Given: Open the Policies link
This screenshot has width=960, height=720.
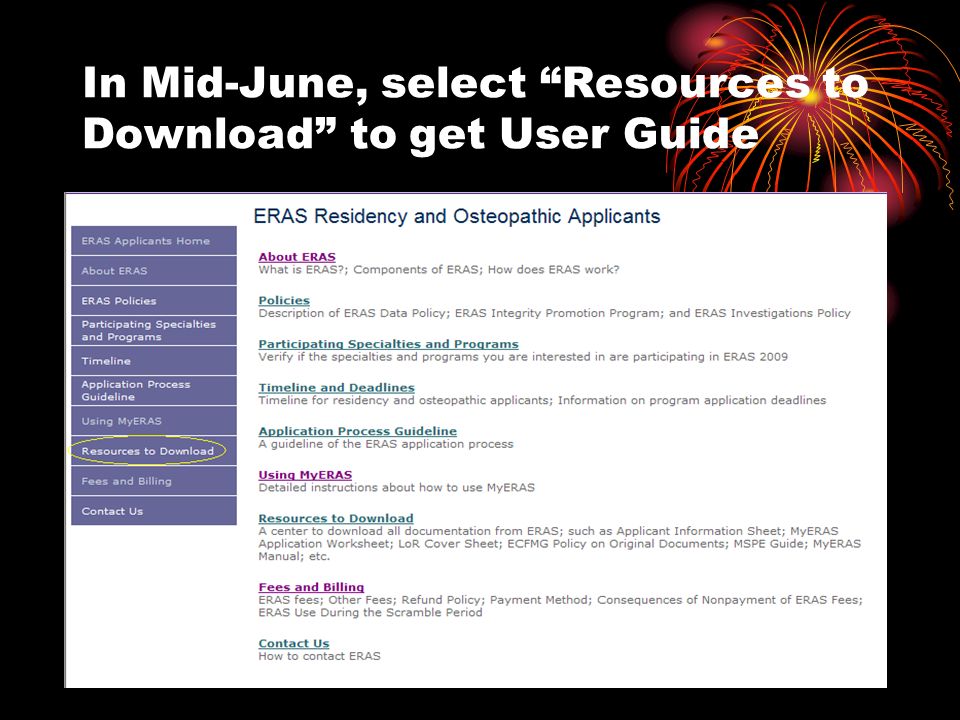Looking at the screenshot, I should point(284,300).
